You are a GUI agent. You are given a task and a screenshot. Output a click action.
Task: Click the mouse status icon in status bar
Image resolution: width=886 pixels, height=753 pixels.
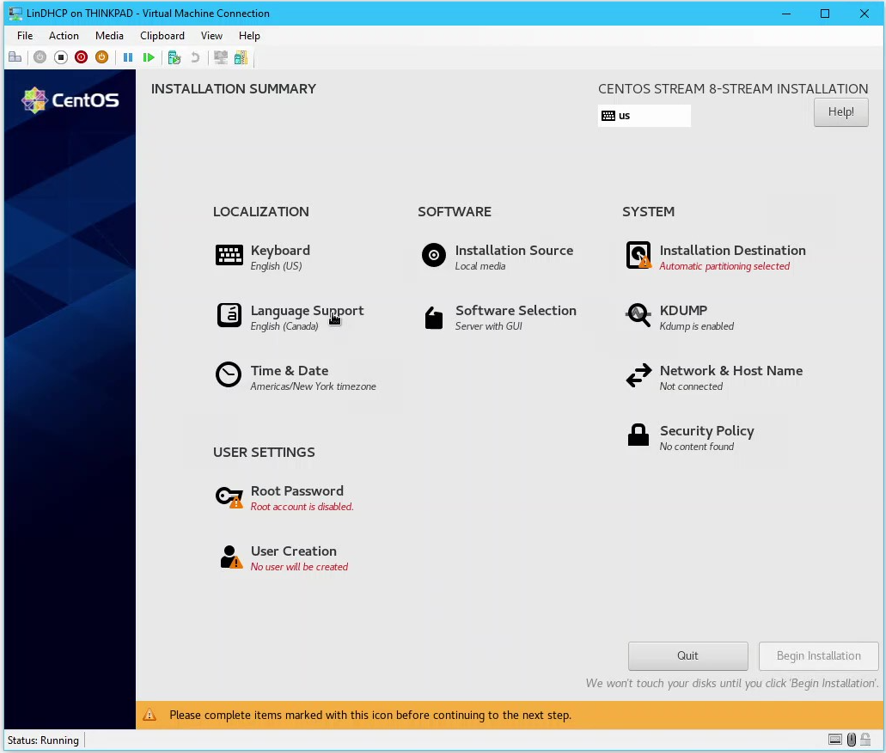tap(851, 739)
